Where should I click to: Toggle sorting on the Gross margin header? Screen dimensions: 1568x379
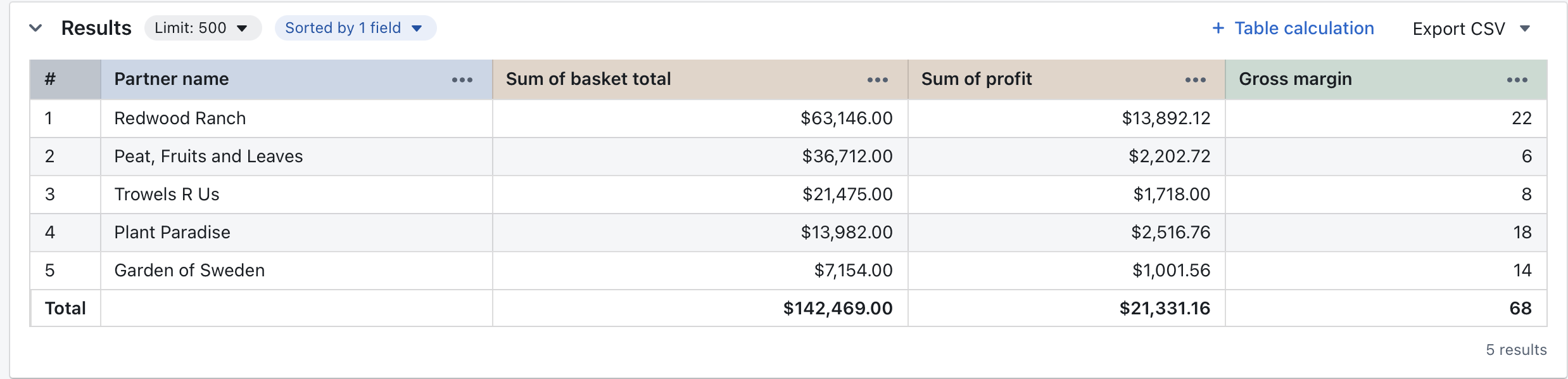pos(1296,79)
